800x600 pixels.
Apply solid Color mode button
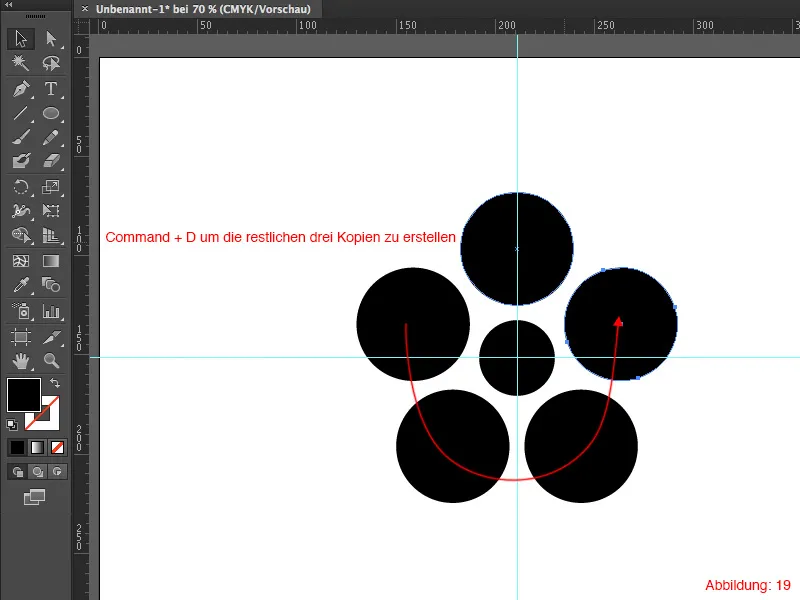pyautogui.click(x=17, y=447)
